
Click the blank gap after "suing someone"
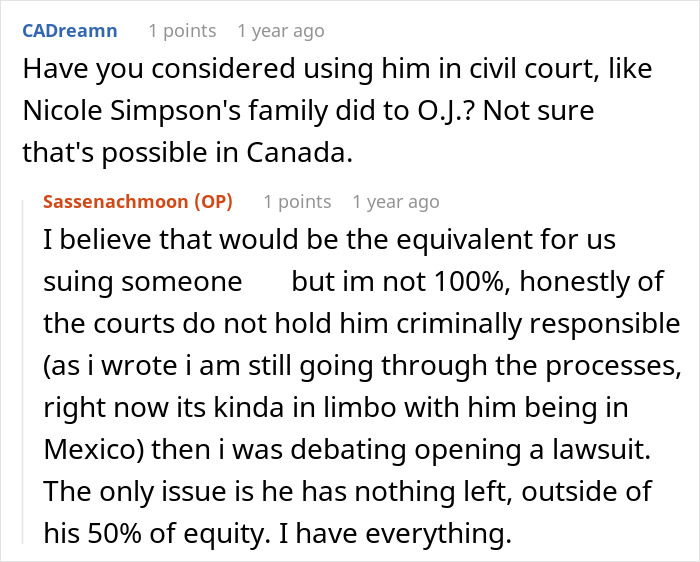(267, 282)
